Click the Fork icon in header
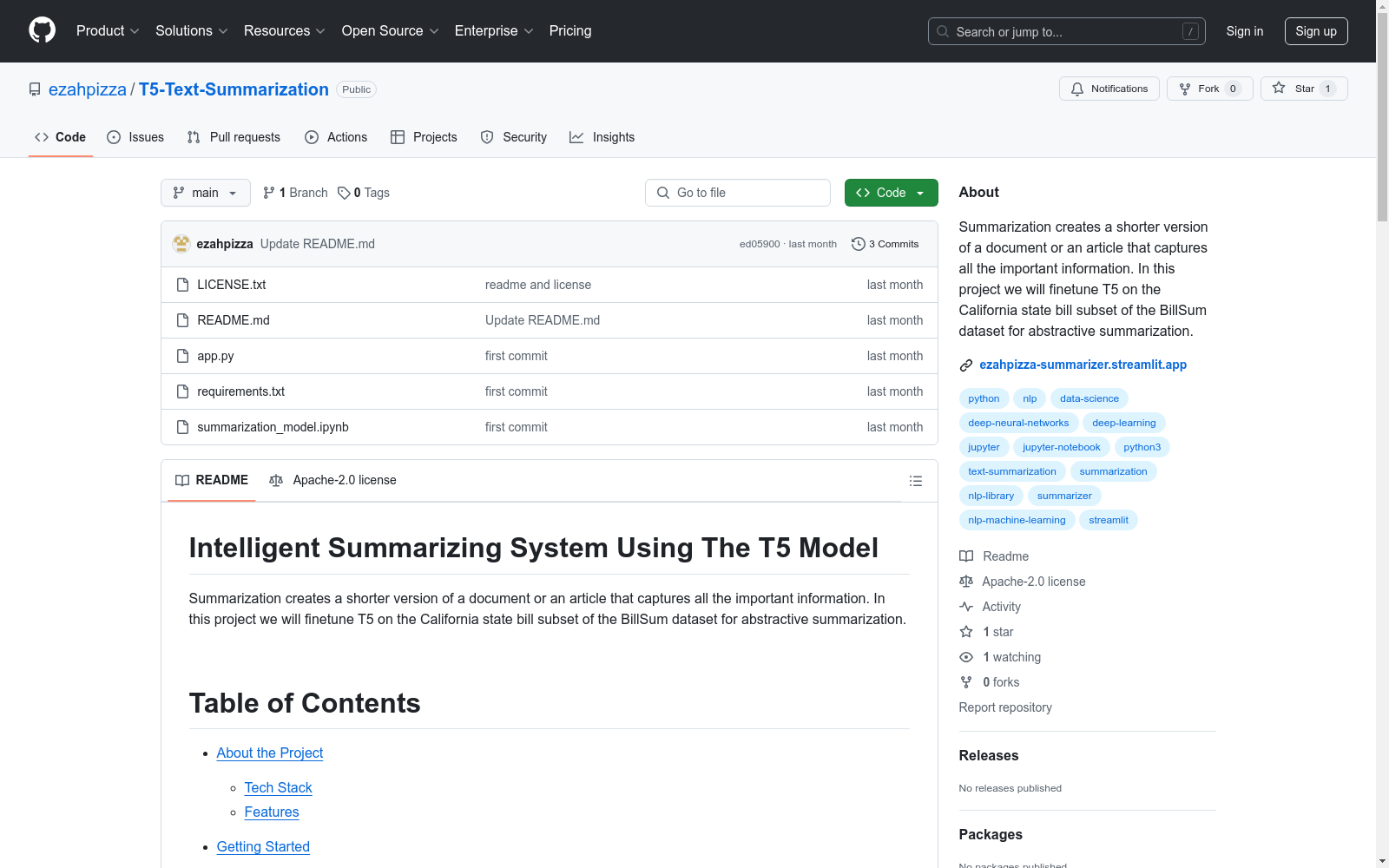This screenshot has height=868, width=1389. click(1185, 89)
